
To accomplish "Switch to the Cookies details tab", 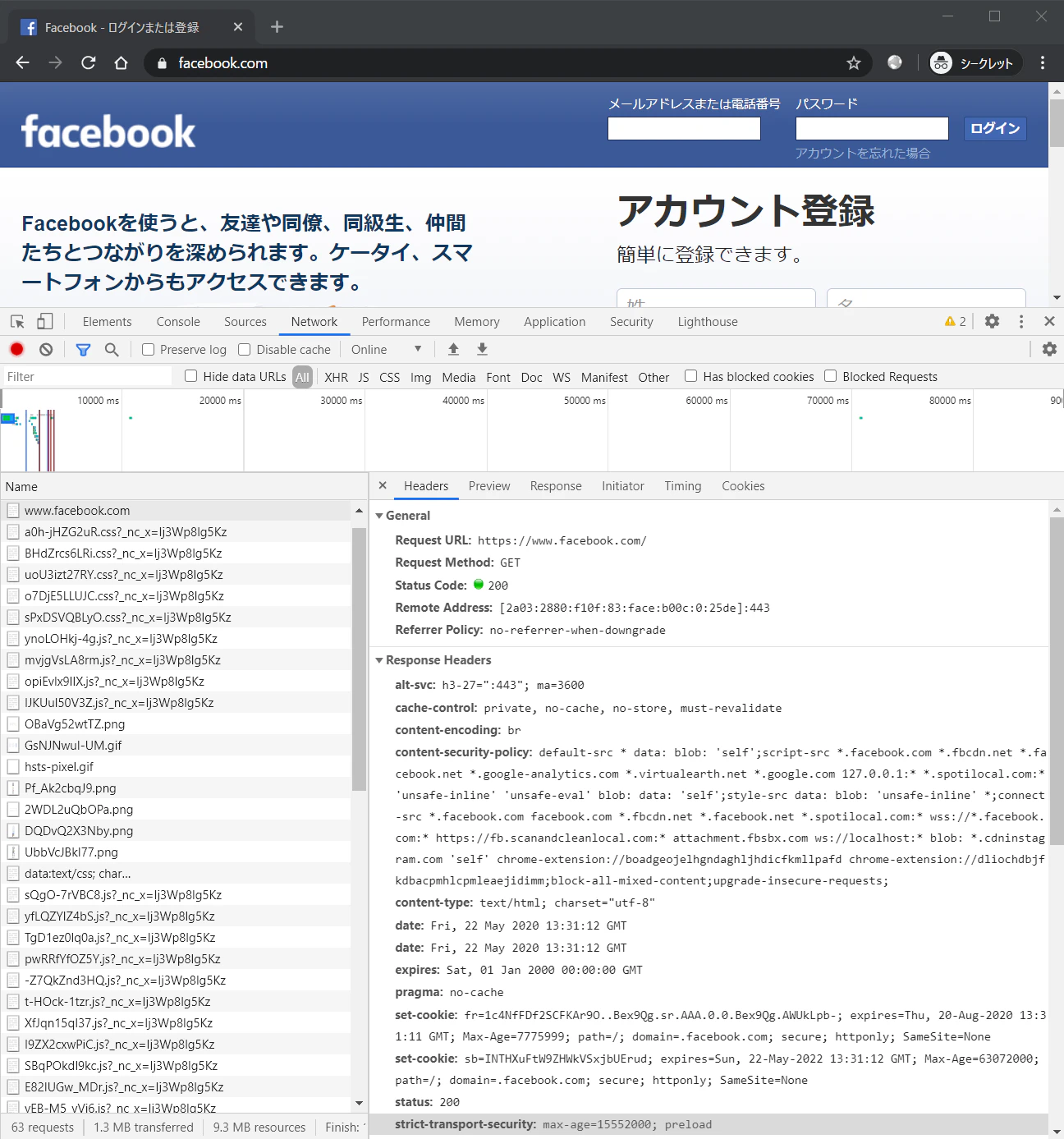I will 743,486.
